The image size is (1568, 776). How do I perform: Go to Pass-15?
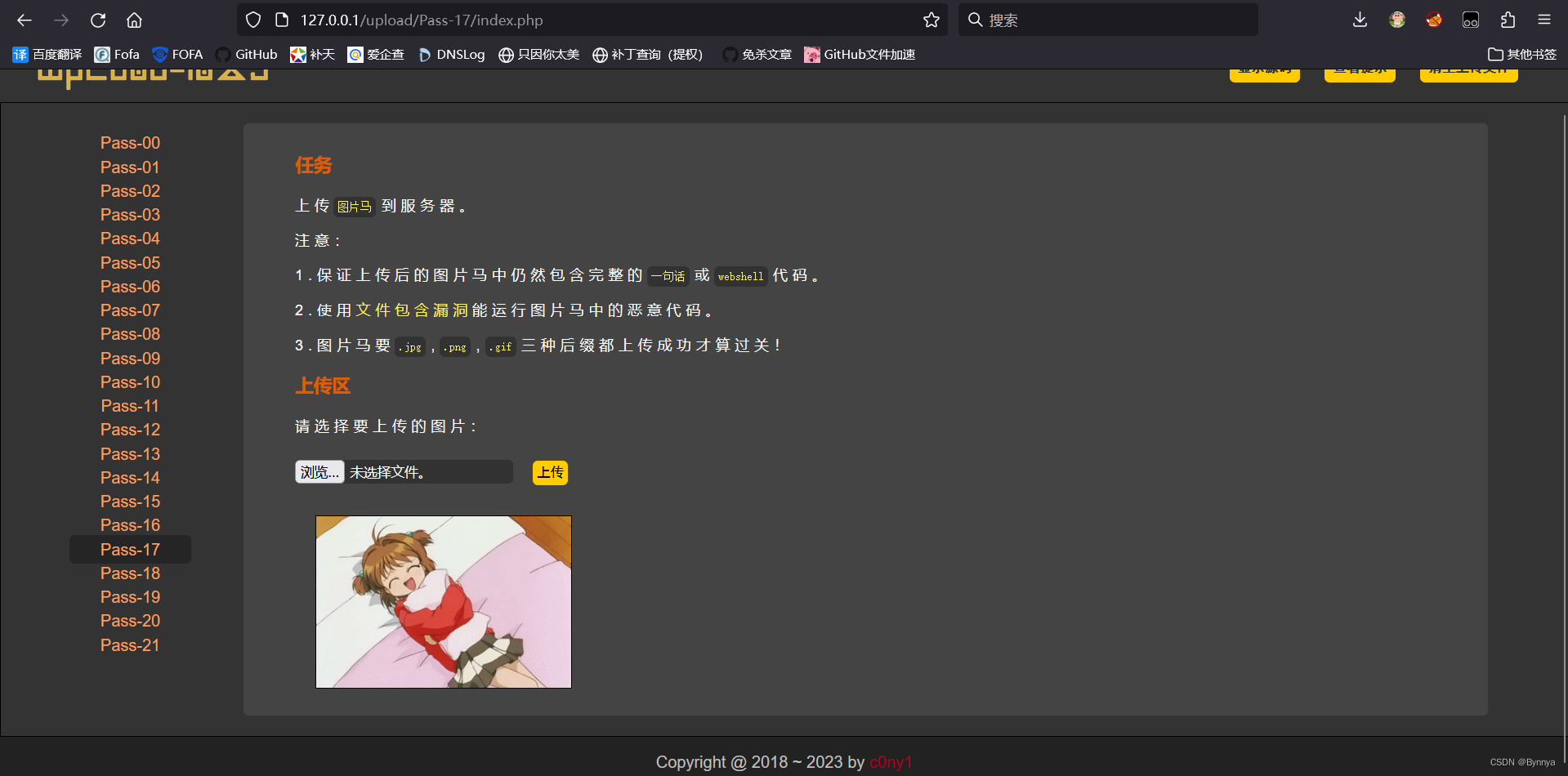(130, 502)
